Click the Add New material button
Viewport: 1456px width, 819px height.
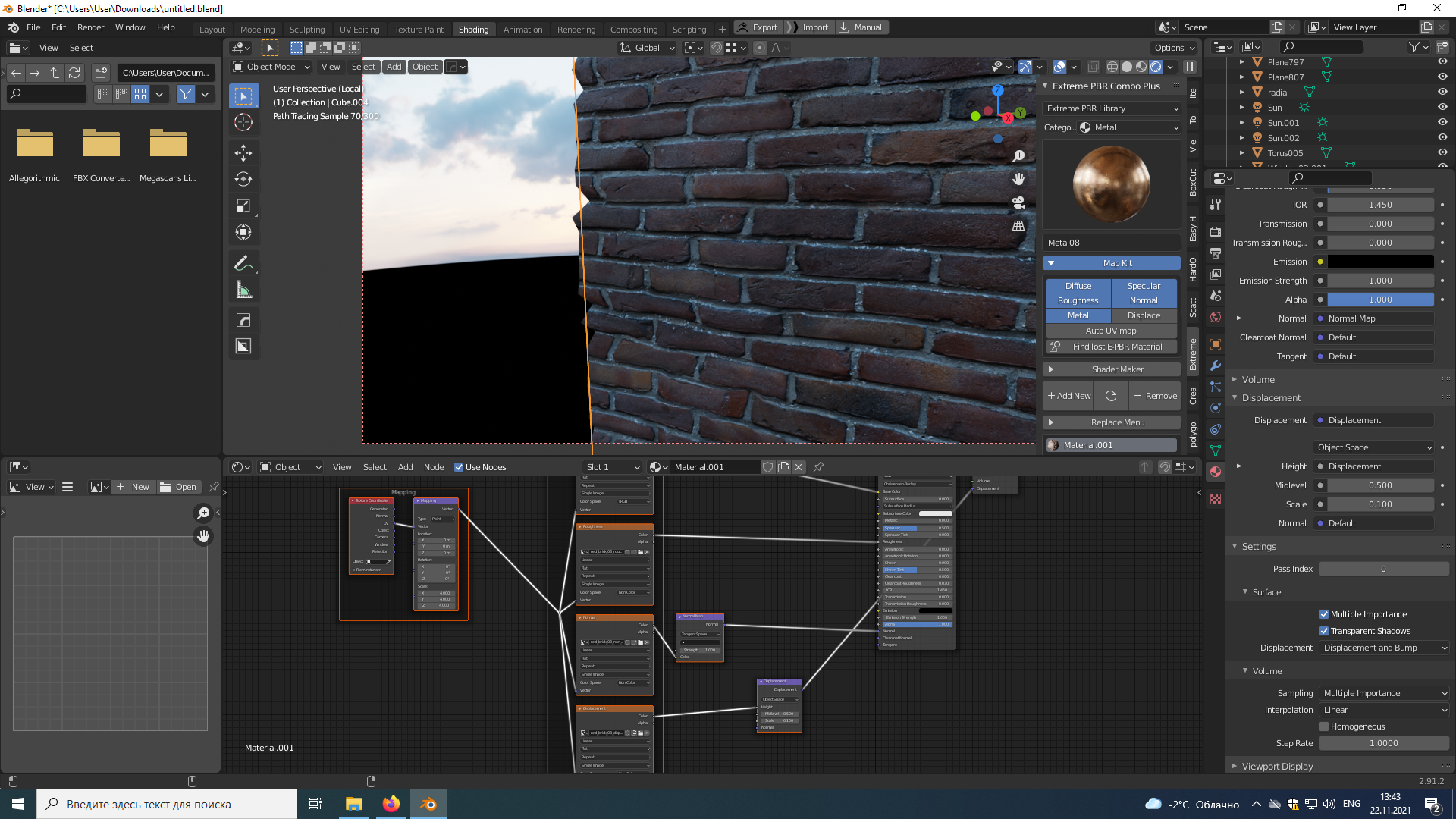pos(1068,396)
